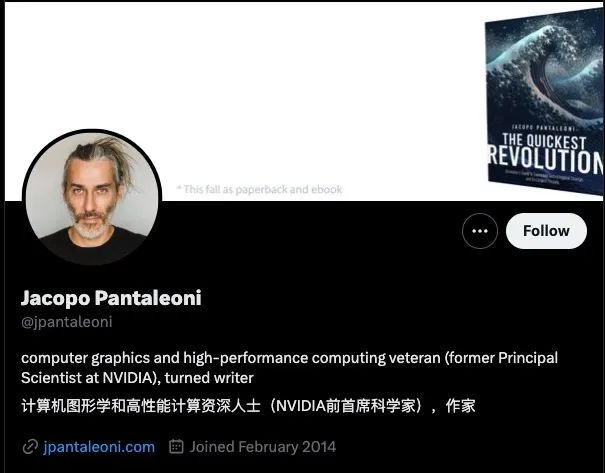The image size is (605, 473).
Task: Click the calendar icon before join date
Action: [x=176, y=446]
